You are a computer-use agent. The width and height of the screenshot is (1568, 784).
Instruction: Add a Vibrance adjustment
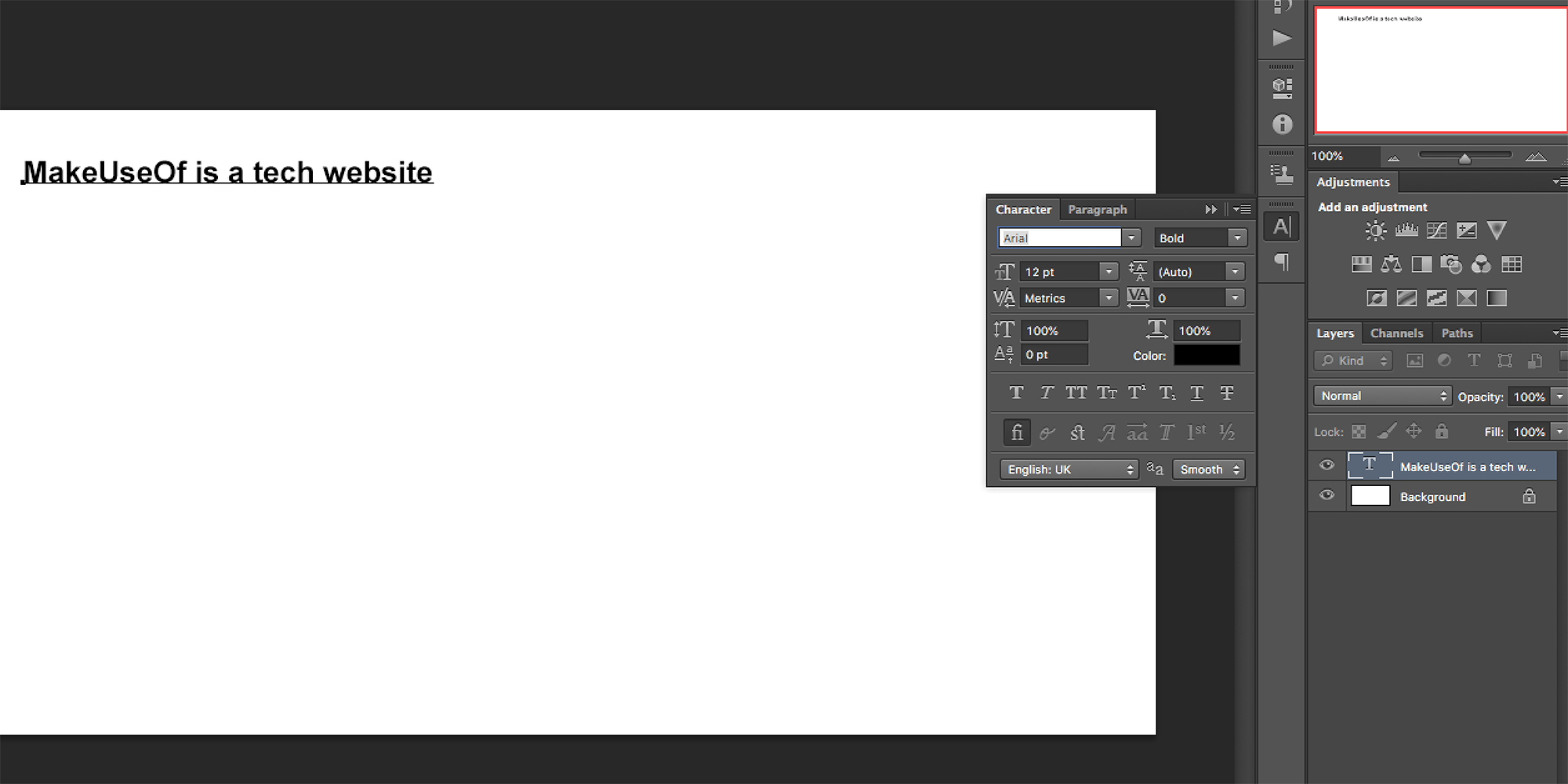[x=1497, y=230]
